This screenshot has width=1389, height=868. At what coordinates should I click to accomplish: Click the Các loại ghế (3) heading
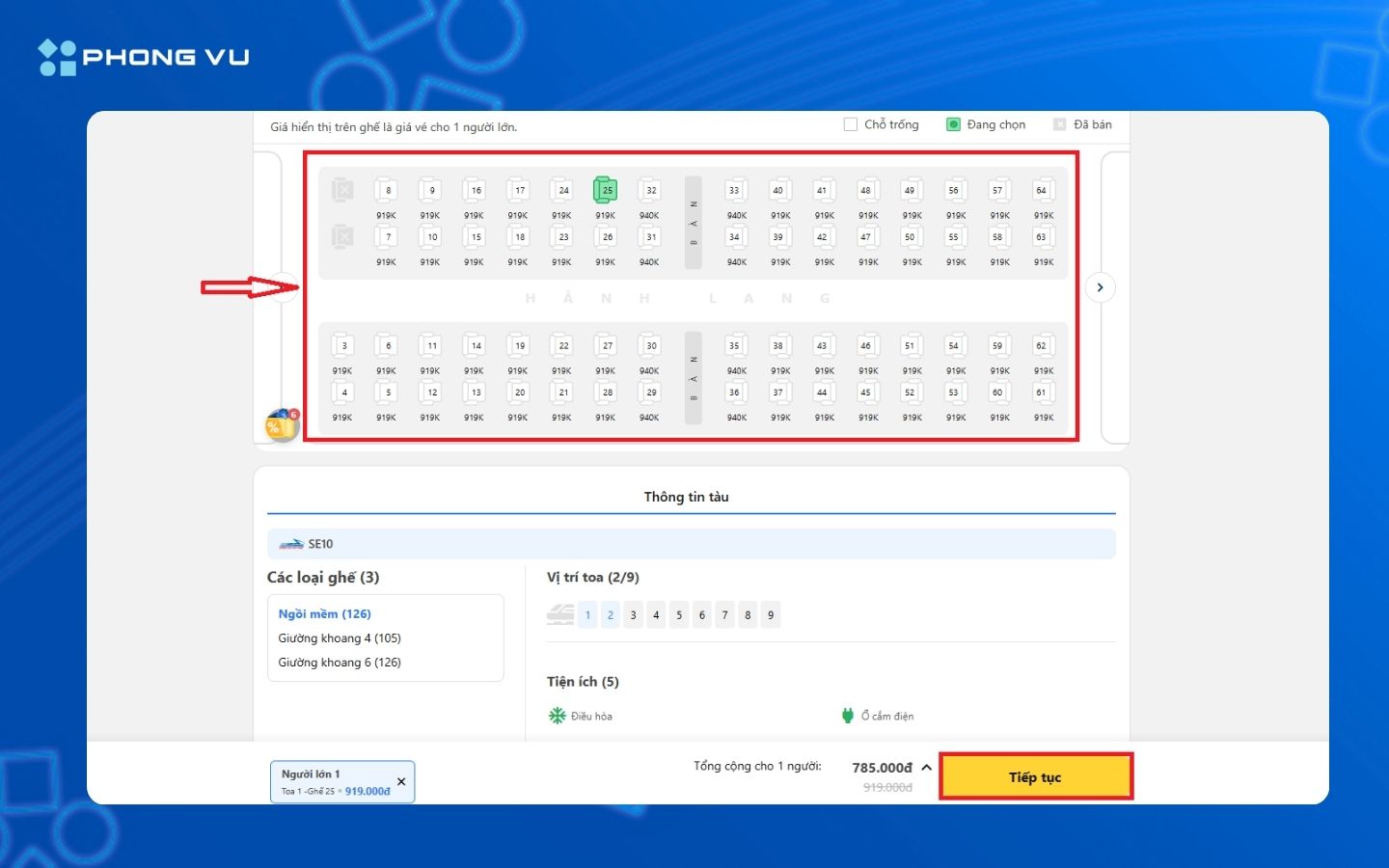[x=323, y=578]
